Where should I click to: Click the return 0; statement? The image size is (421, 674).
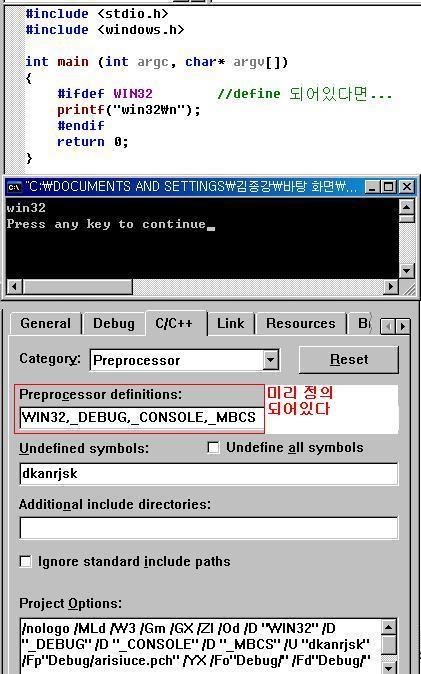pyautogui.click(x=93, y=142)
